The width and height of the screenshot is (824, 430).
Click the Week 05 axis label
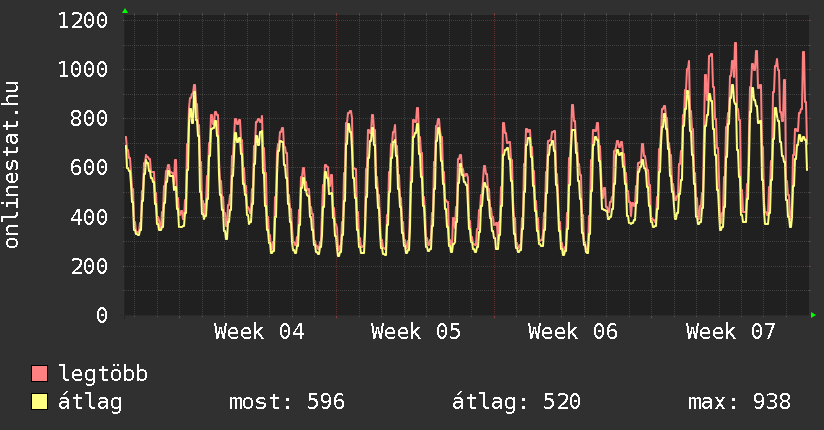(x=416, y=332)
